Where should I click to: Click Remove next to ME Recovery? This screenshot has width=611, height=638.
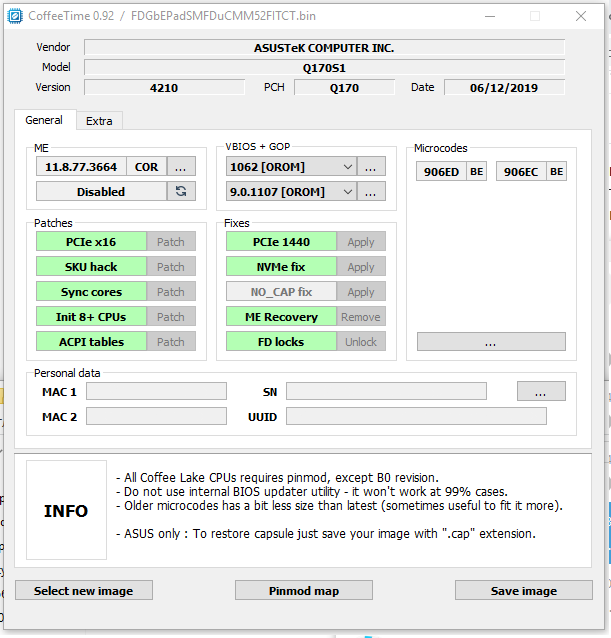click(361, 317)
